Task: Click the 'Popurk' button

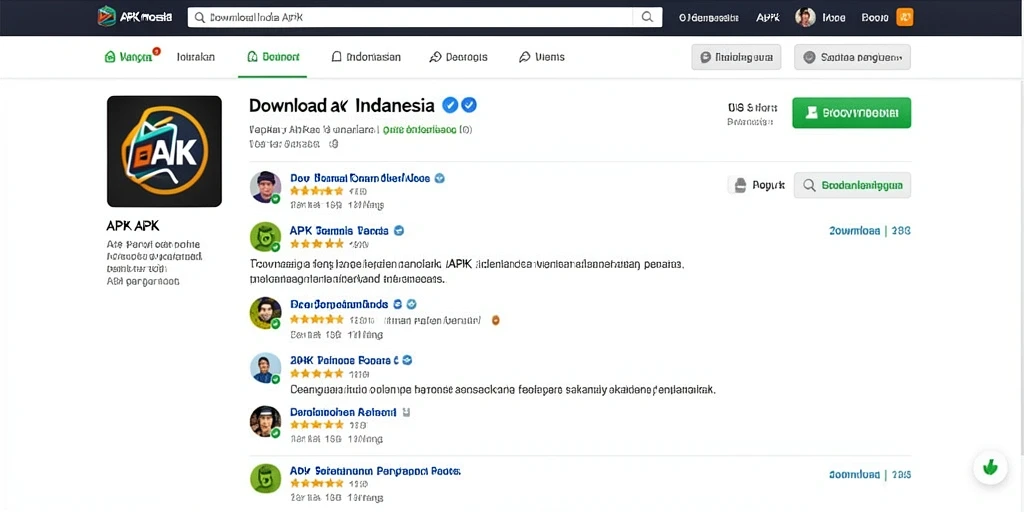Action: [756, 185]
